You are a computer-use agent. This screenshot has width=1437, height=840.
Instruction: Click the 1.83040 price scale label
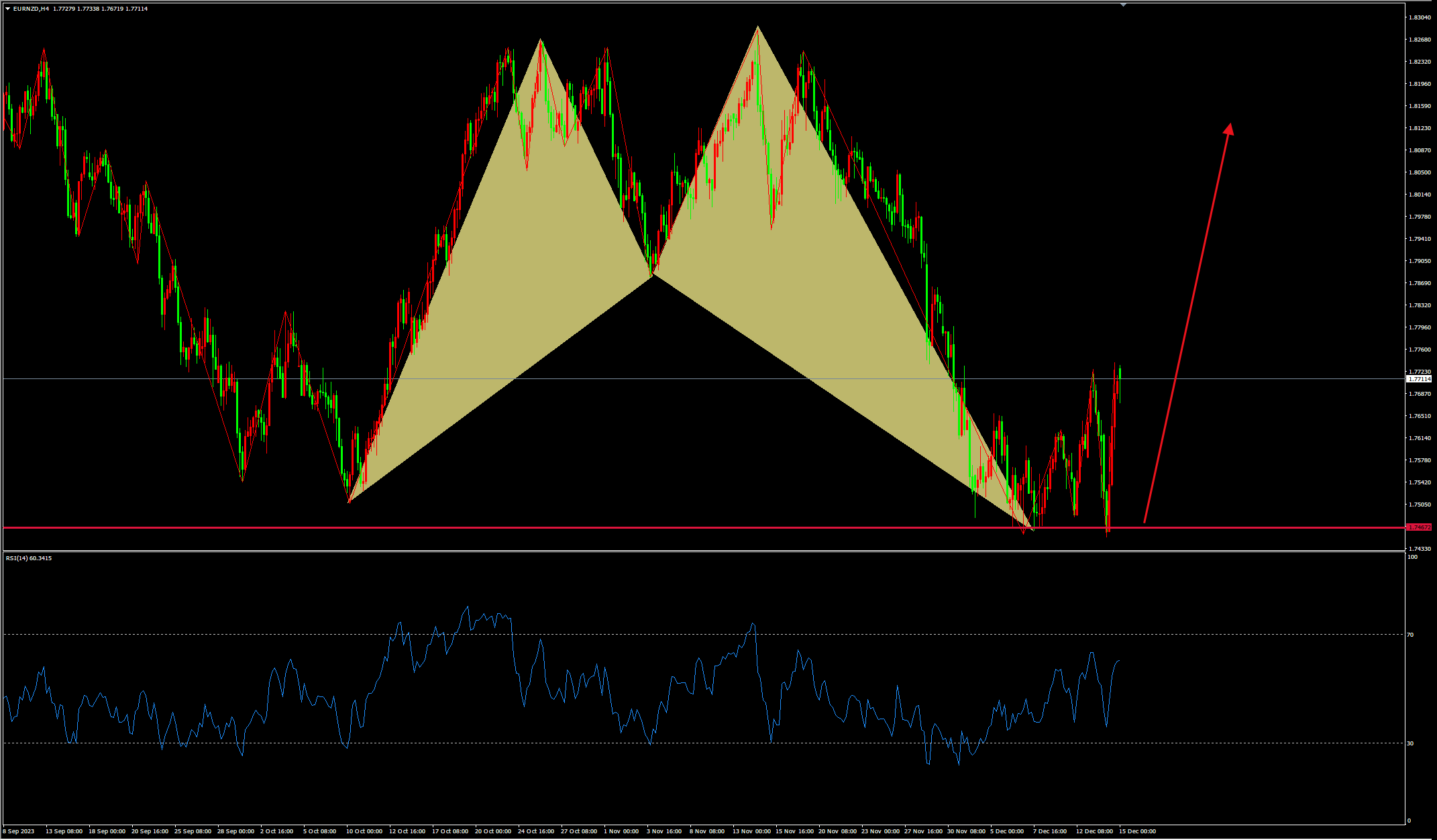coord(1419,17)
